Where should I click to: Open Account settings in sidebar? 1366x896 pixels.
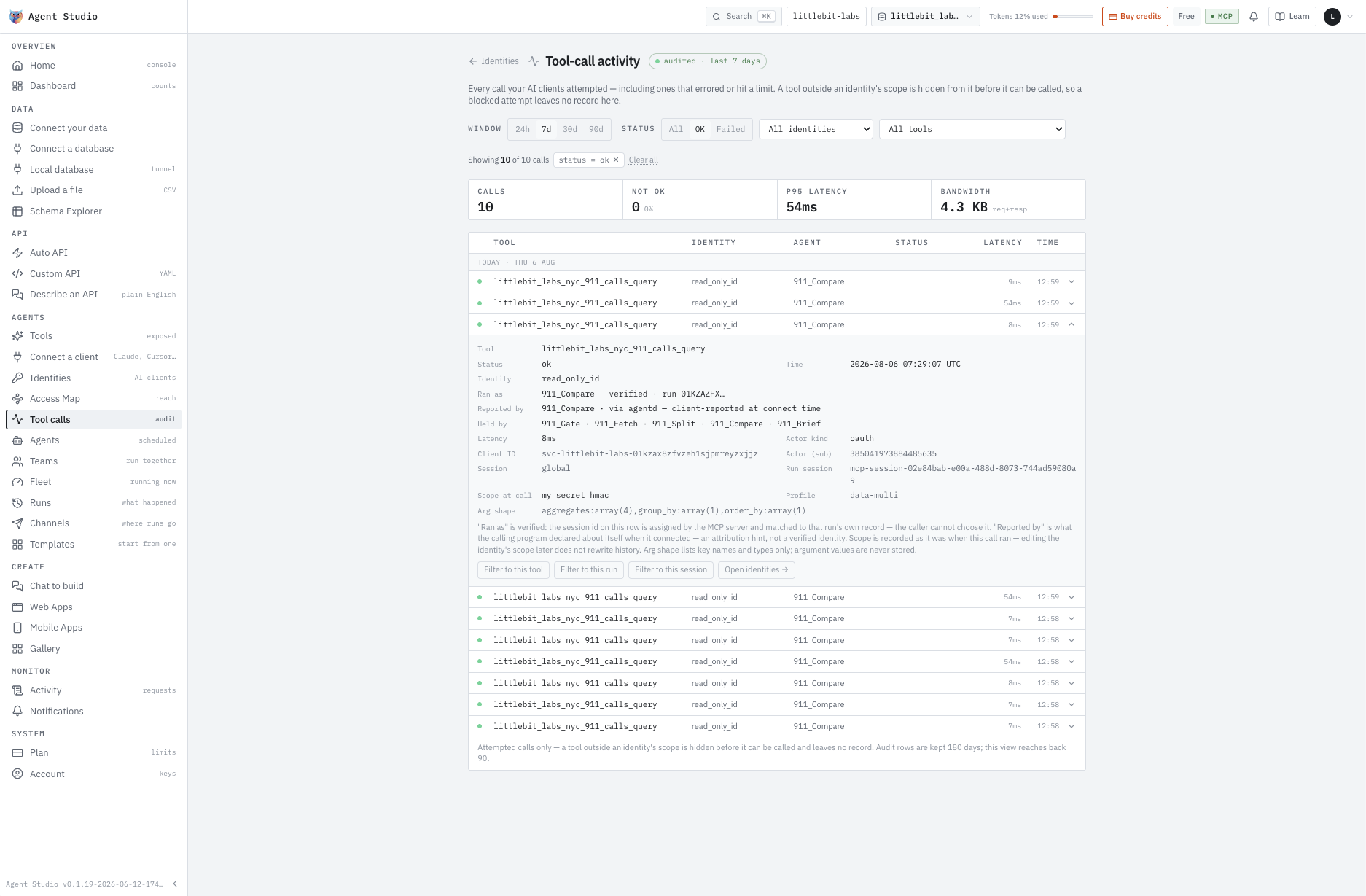(93, 774)
